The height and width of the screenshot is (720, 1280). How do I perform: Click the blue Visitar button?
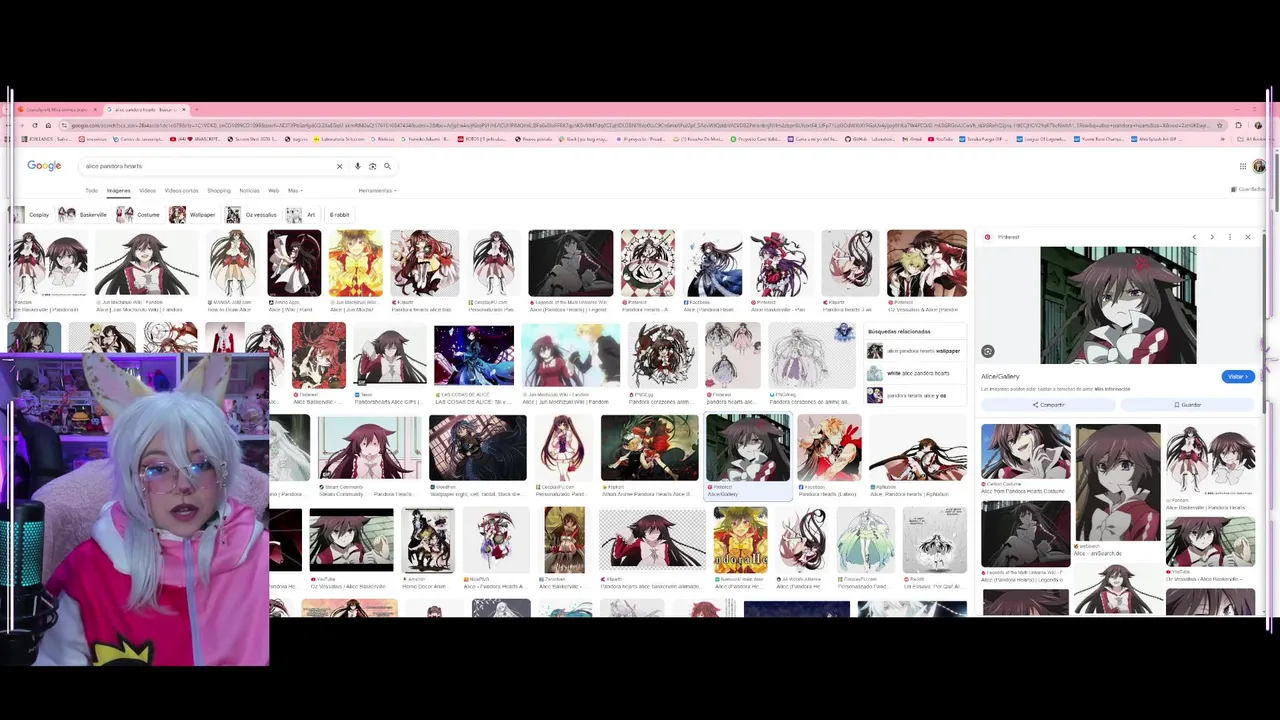[1237, 377]
